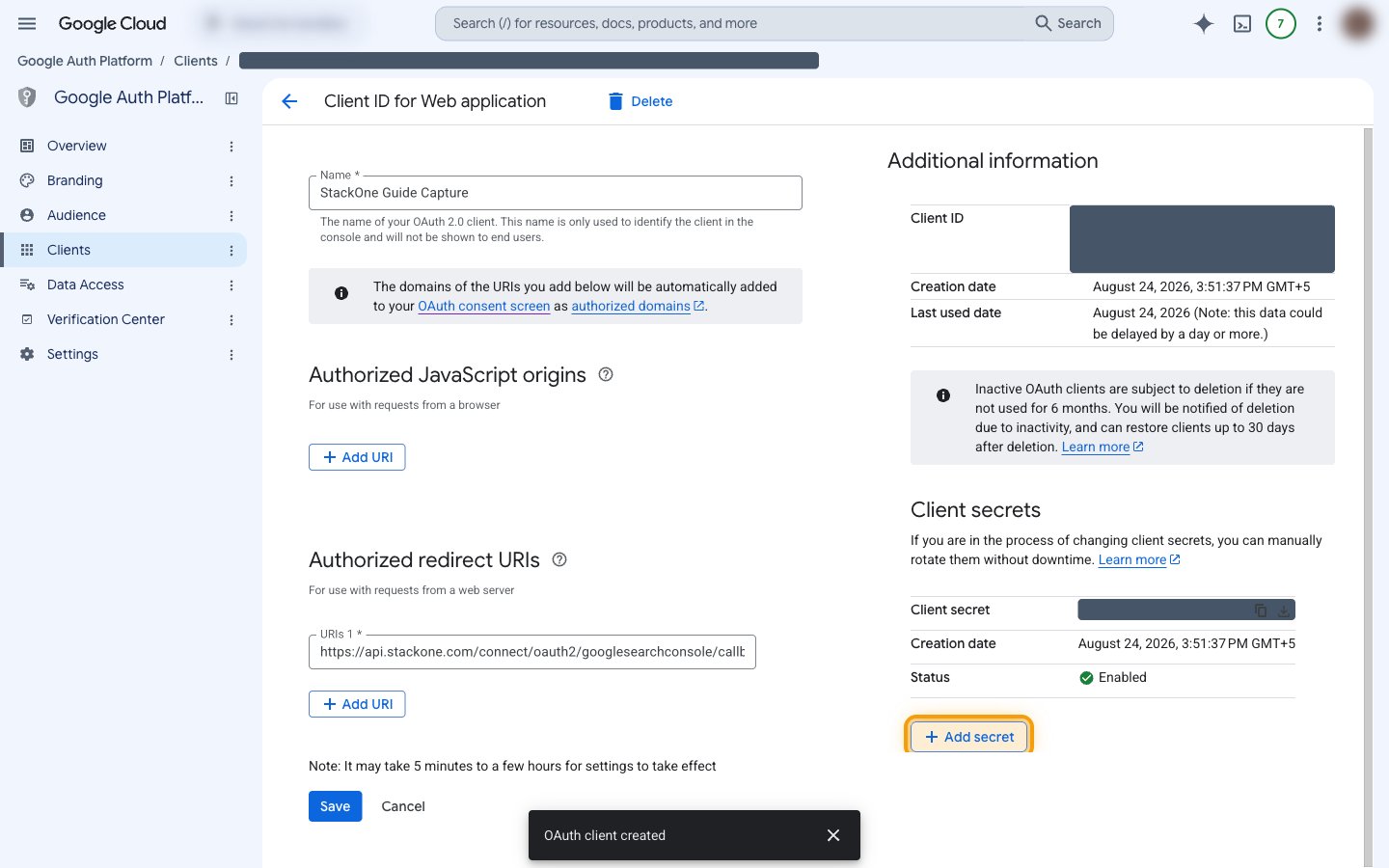Go back using the left arrow
The width and height of the screenshot is (1389, 868).
pos(289,101)
